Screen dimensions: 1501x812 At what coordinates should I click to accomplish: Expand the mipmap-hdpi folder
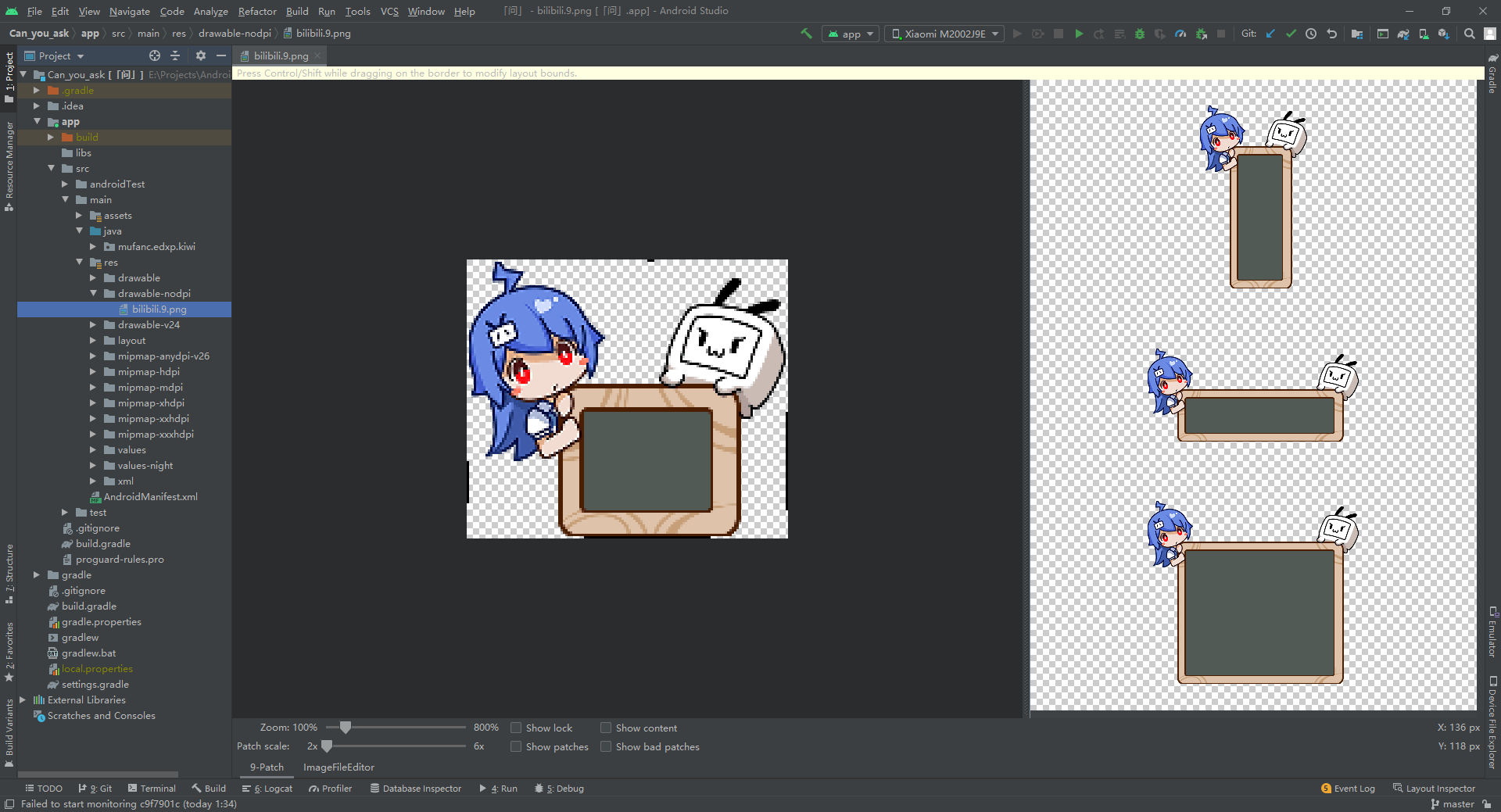pyautogui.click(x=93, y=371)
